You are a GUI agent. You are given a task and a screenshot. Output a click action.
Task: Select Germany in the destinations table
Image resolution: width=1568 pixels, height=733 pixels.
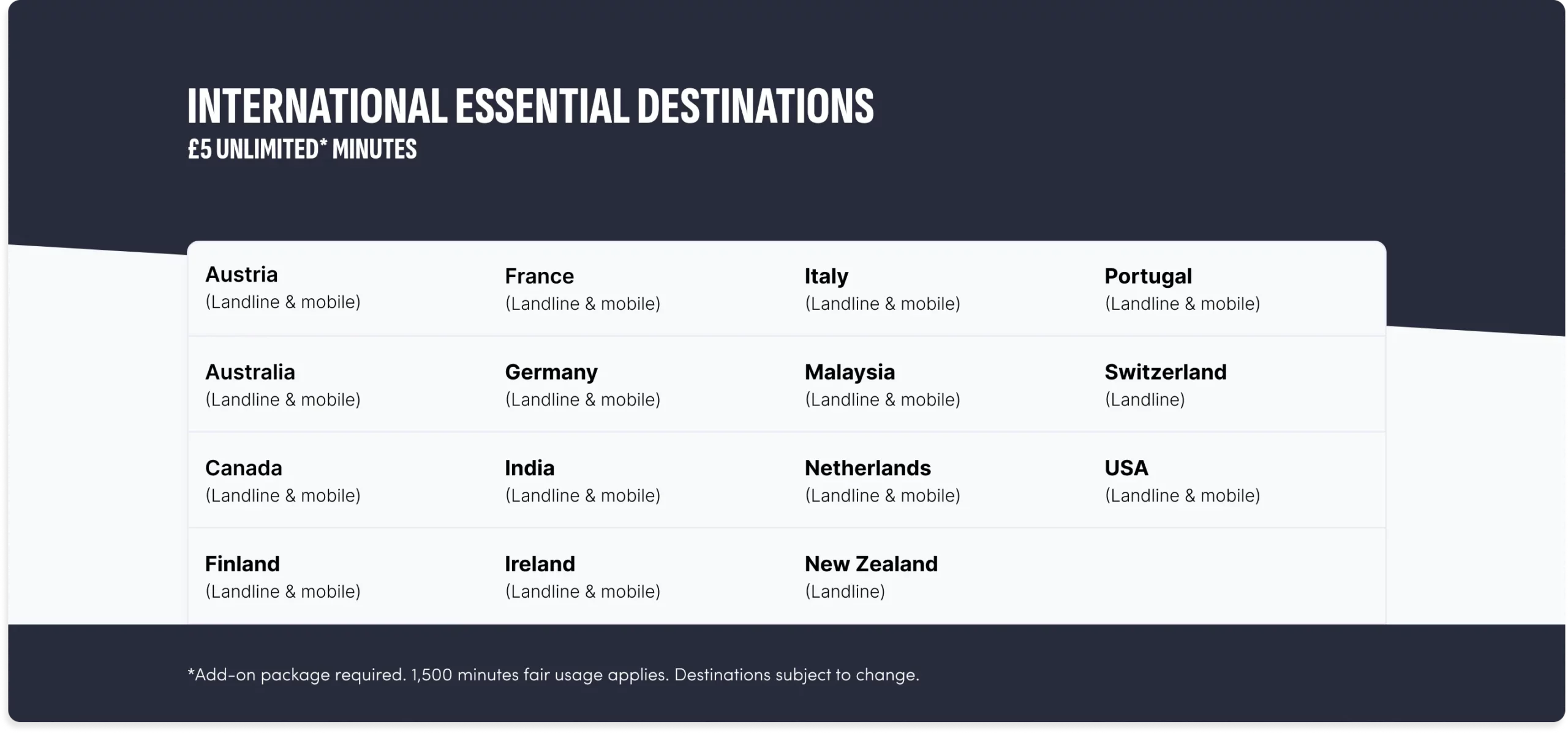[x=551, y=372]
